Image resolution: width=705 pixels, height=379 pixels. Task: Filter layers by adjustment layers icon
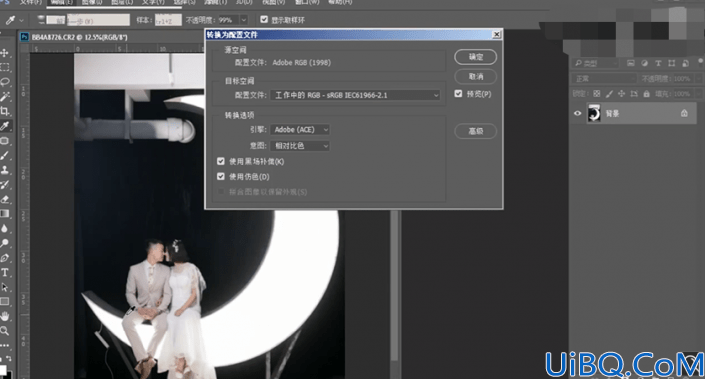click(x=644, y=63)
